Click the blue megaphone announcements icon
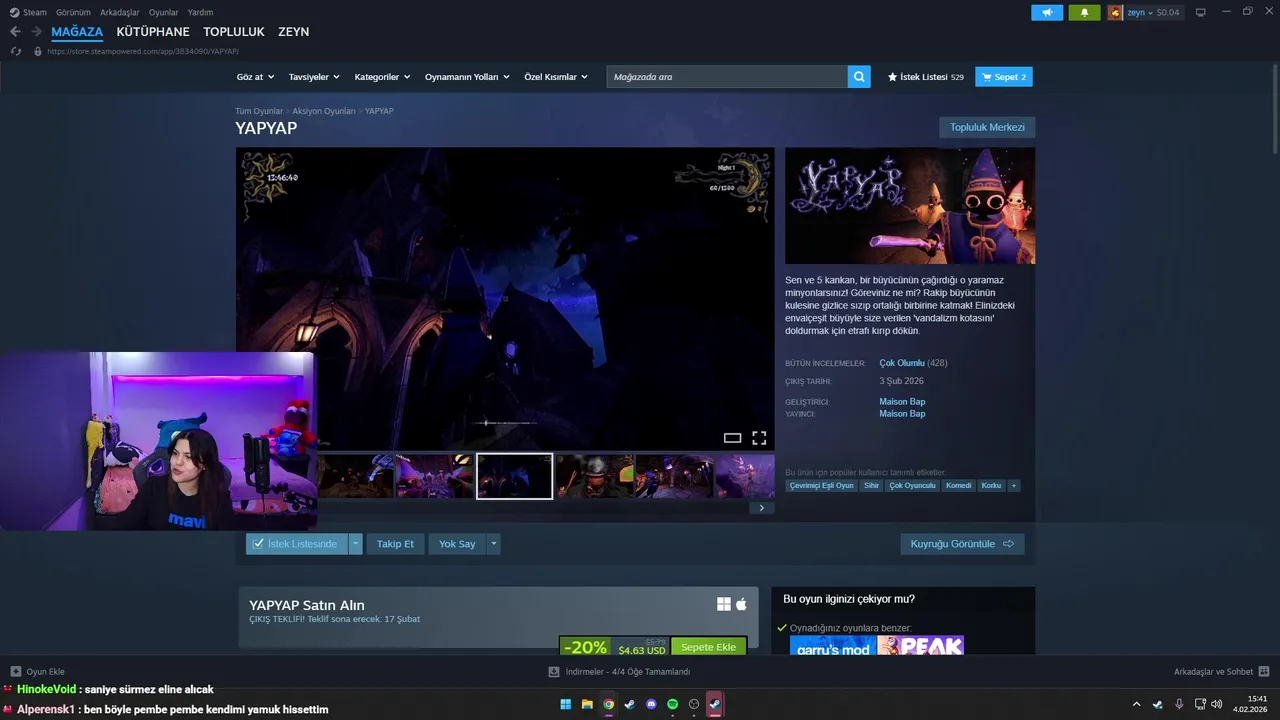 pos(1047,12)
